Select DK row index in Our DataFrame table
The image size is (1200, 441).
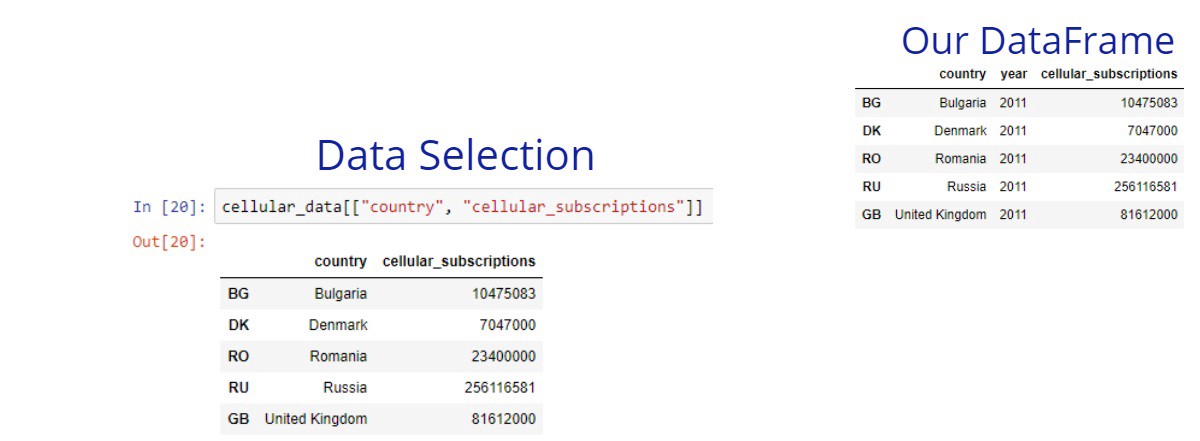click(x=871, y=130)
